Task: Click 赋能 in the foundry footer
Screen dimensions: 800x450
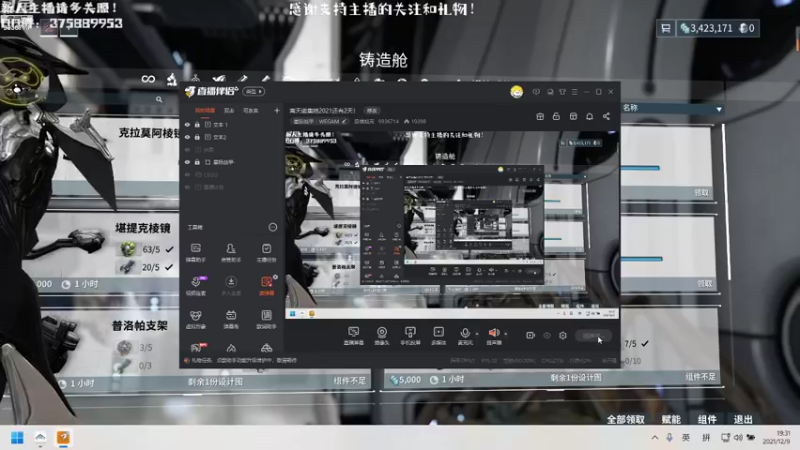Action: (671, 419)
